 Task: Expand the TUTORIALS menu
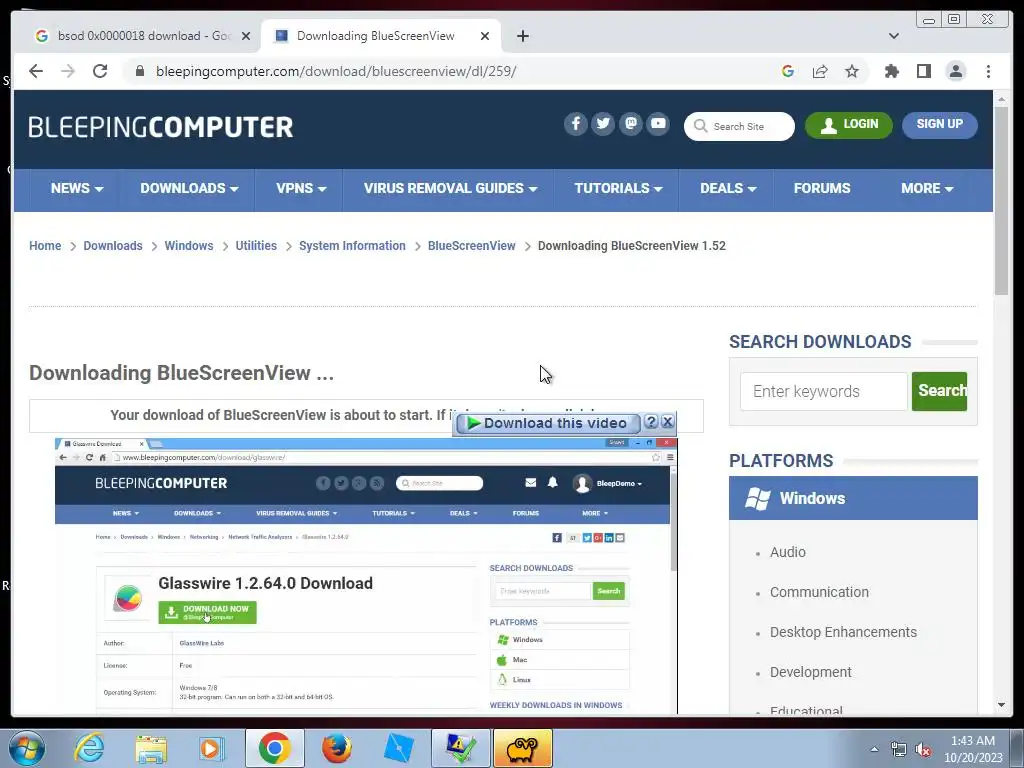pos(618,189)
